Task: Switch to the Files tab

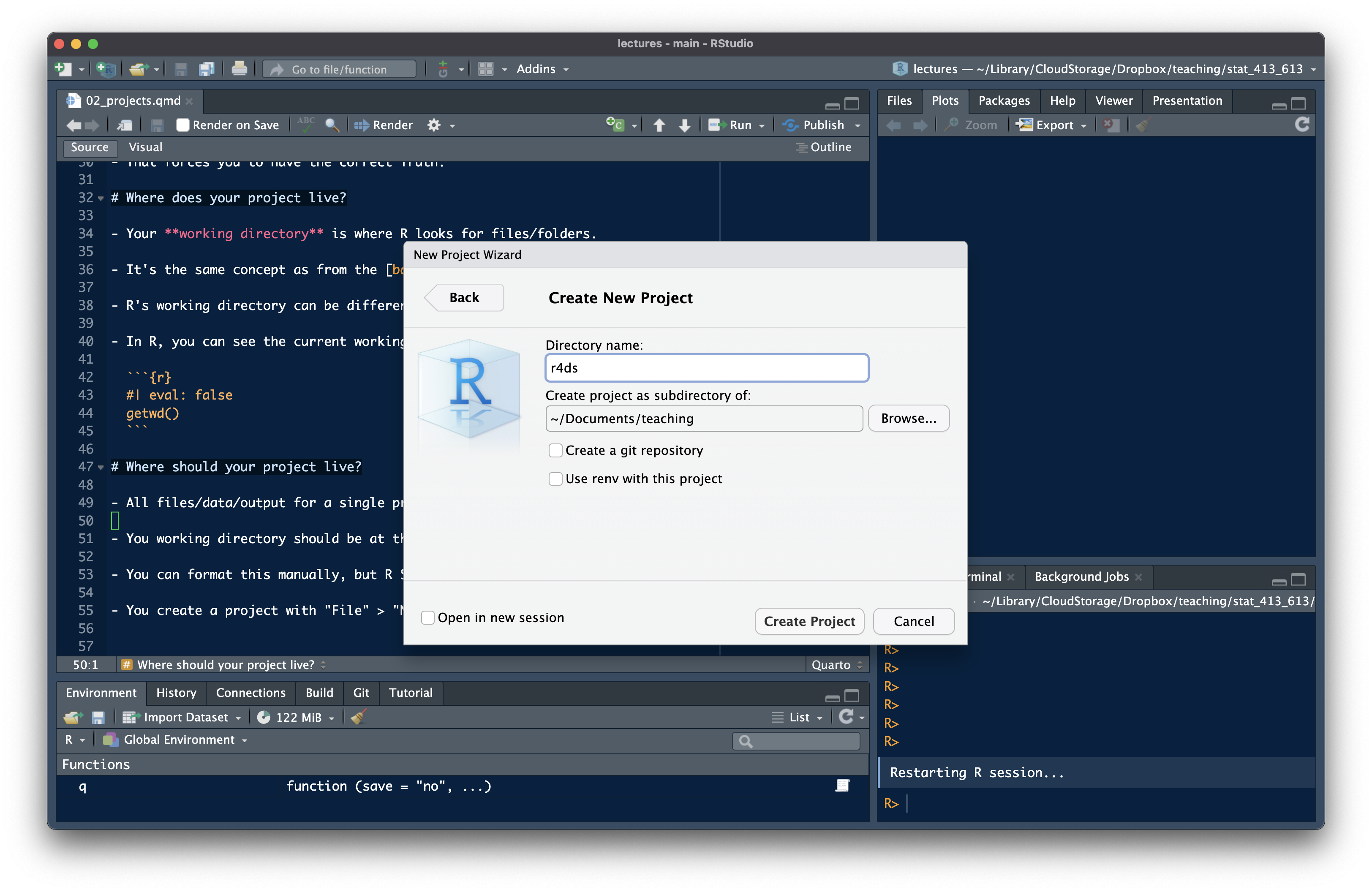Action: click(x=899, y=101)
